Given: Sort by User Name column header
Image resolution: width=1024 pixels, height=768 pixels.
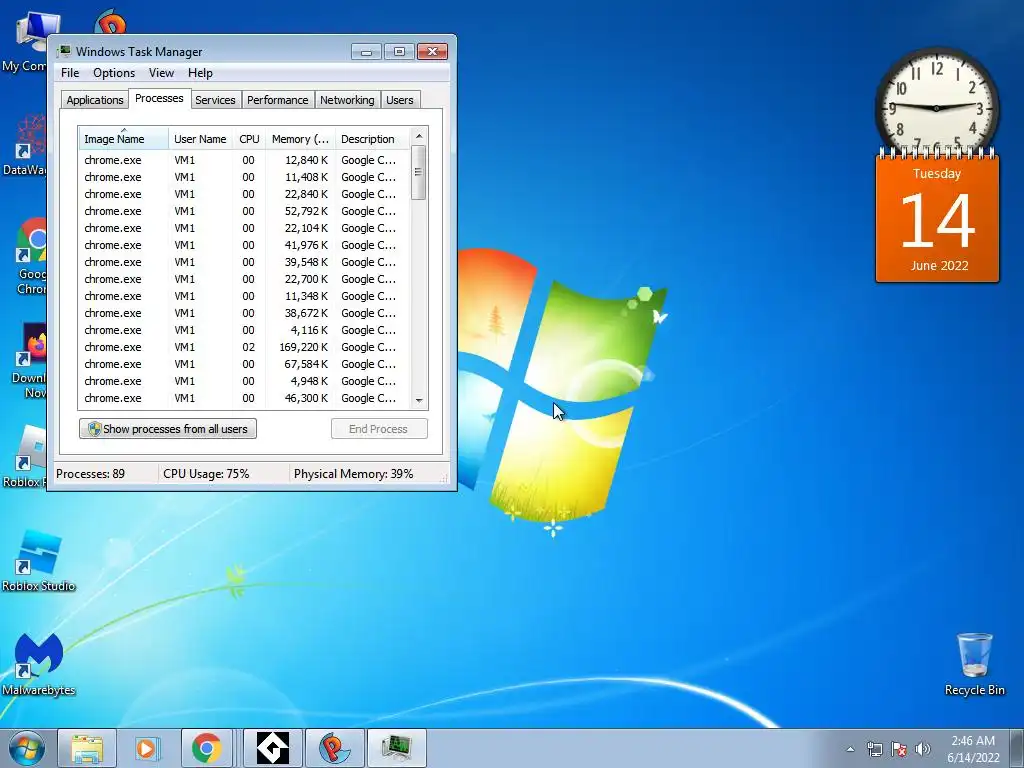Looking at the screenshot, I should pos(200,139).
